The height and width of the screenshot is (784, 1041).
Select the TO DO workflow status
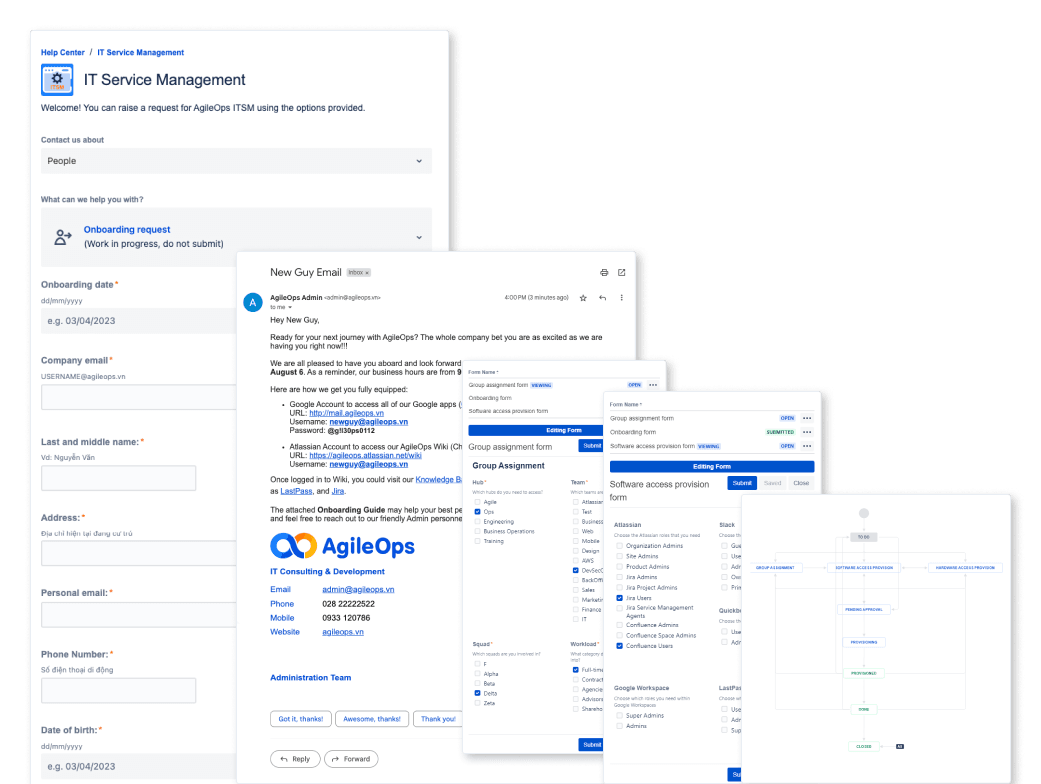pyautogui.click(x=864, y=537)
